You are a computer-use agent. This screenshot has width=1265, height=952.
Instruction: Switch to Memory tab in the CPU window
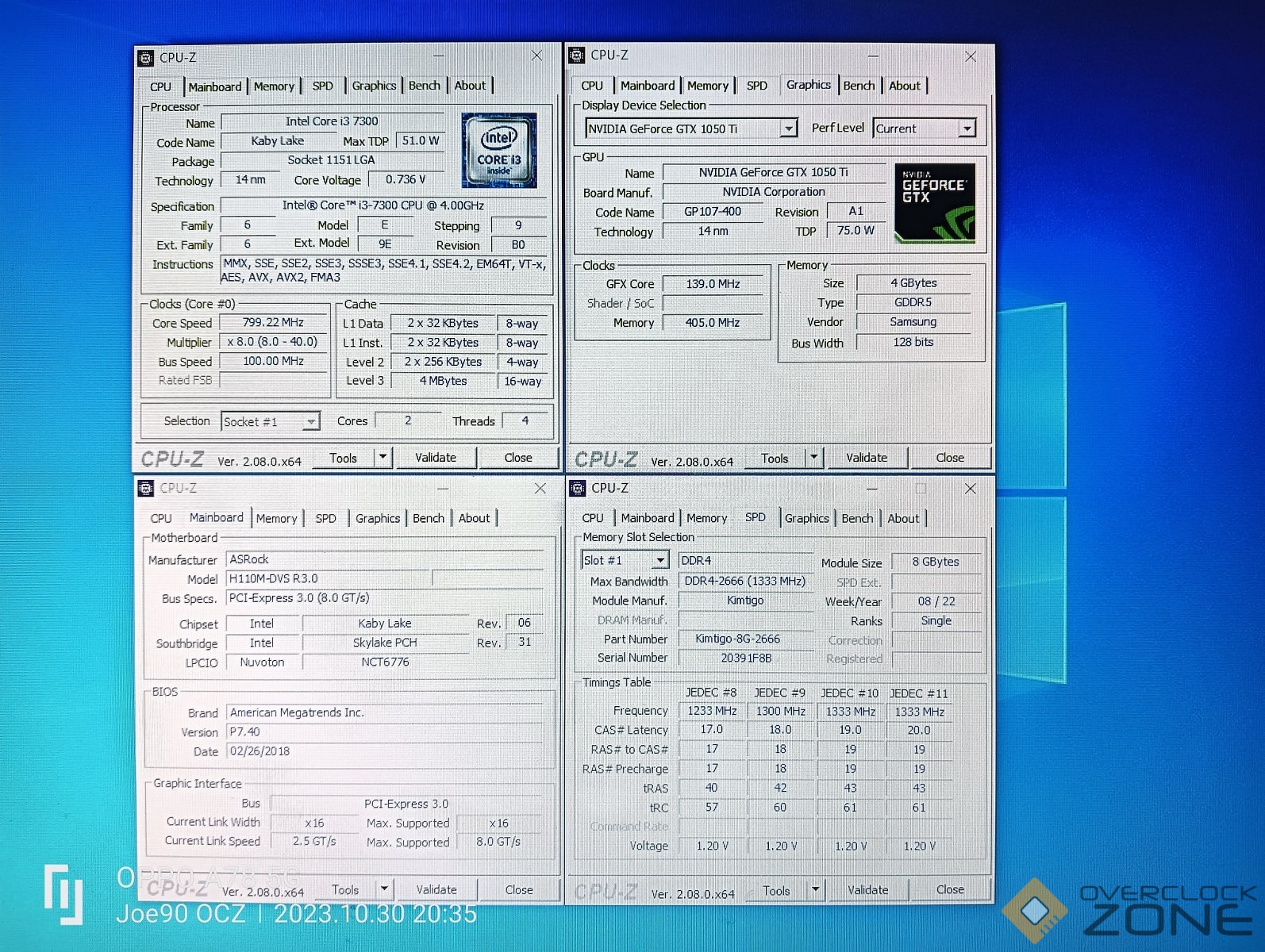tap(274, 86)
